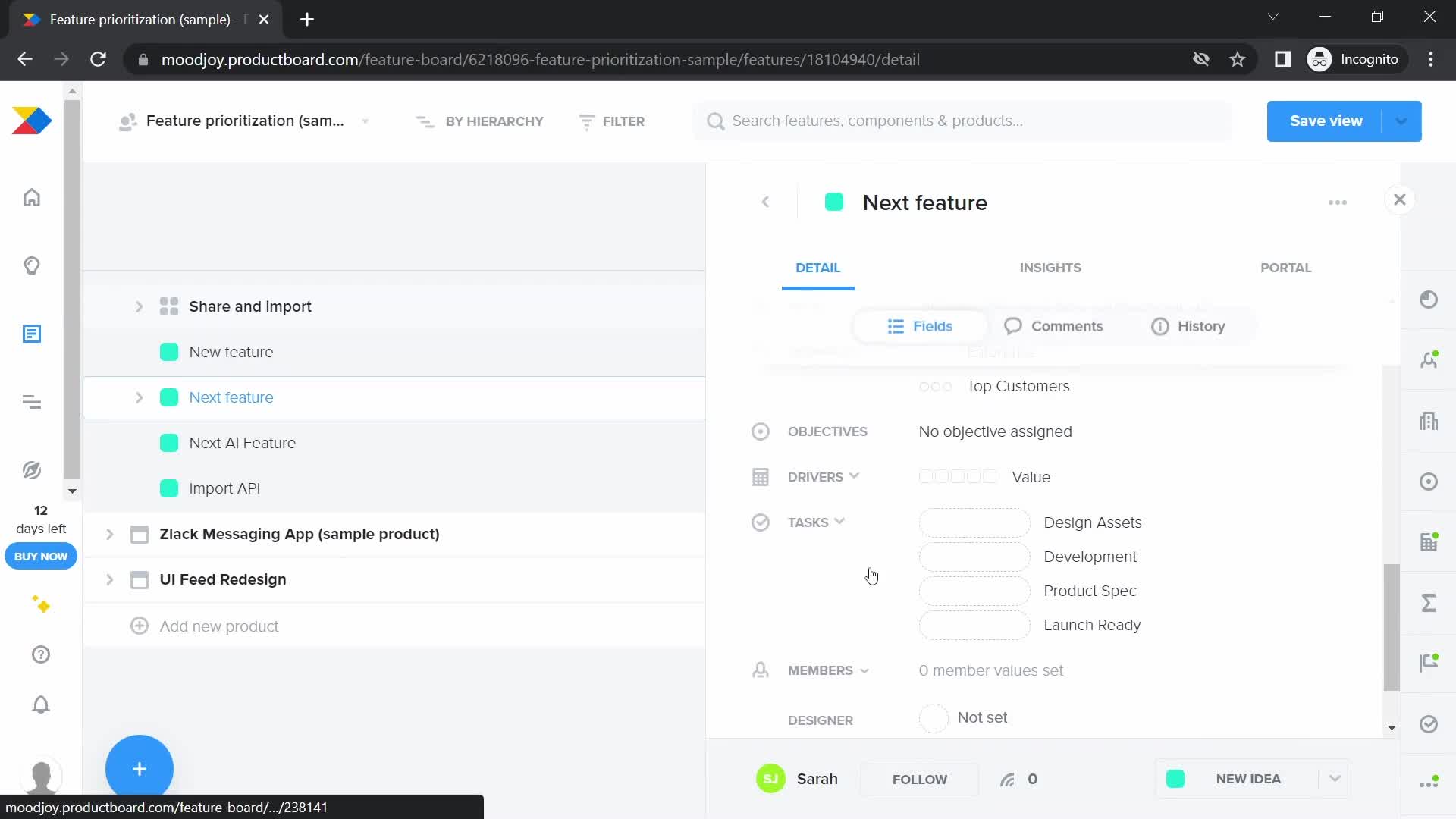Expand the Share and import component
Image resolution: width=1456 pixels, height=819 pixels.
139,306
